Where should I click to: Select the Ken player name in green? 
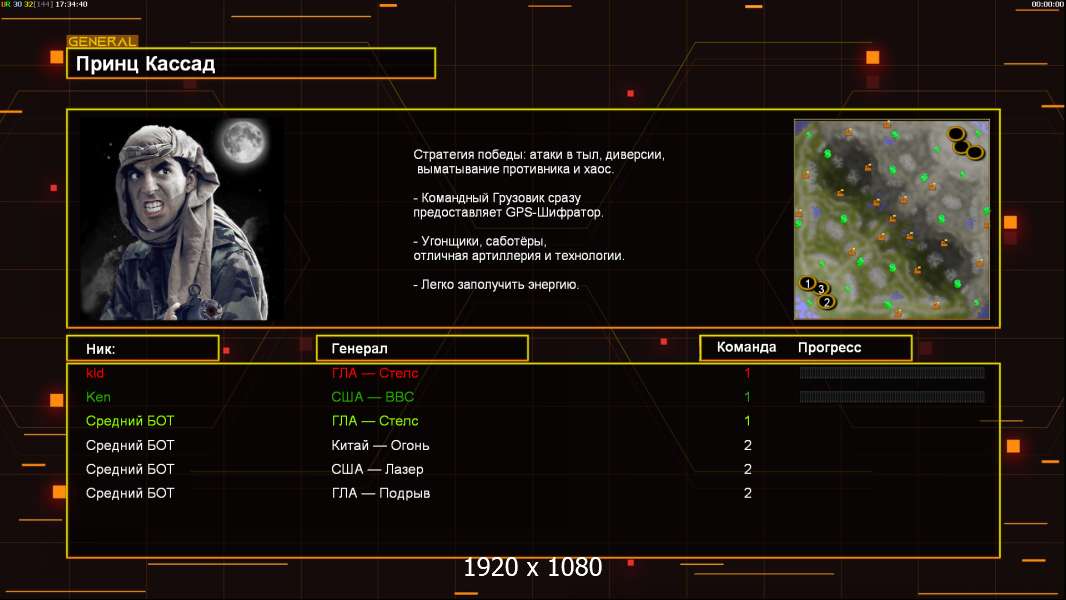98,397
